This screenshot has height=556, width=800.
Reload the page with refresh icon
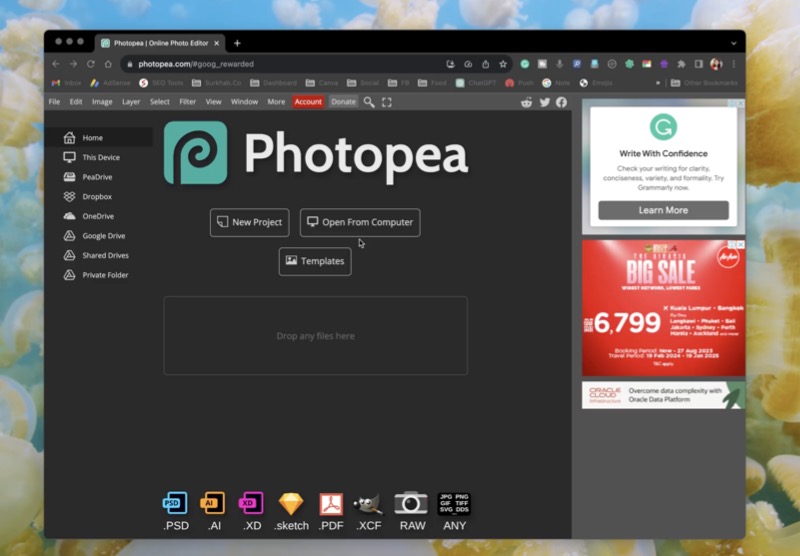pyautogui.click(x=91, y=64)
